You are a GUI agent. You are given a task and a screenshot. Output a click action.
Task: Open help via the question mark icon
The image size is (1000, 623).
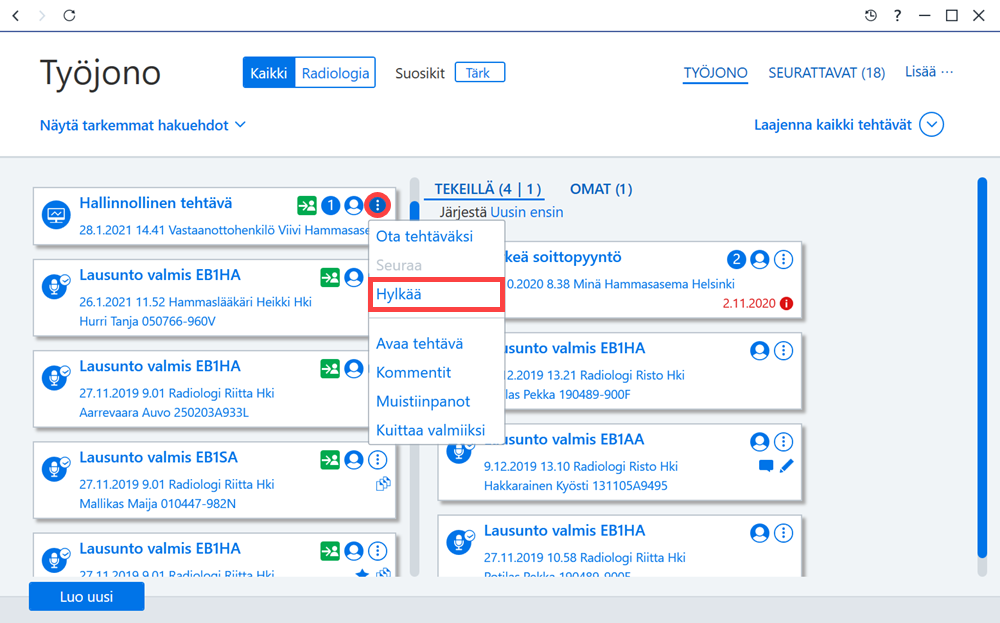click(x=897, y=15)
